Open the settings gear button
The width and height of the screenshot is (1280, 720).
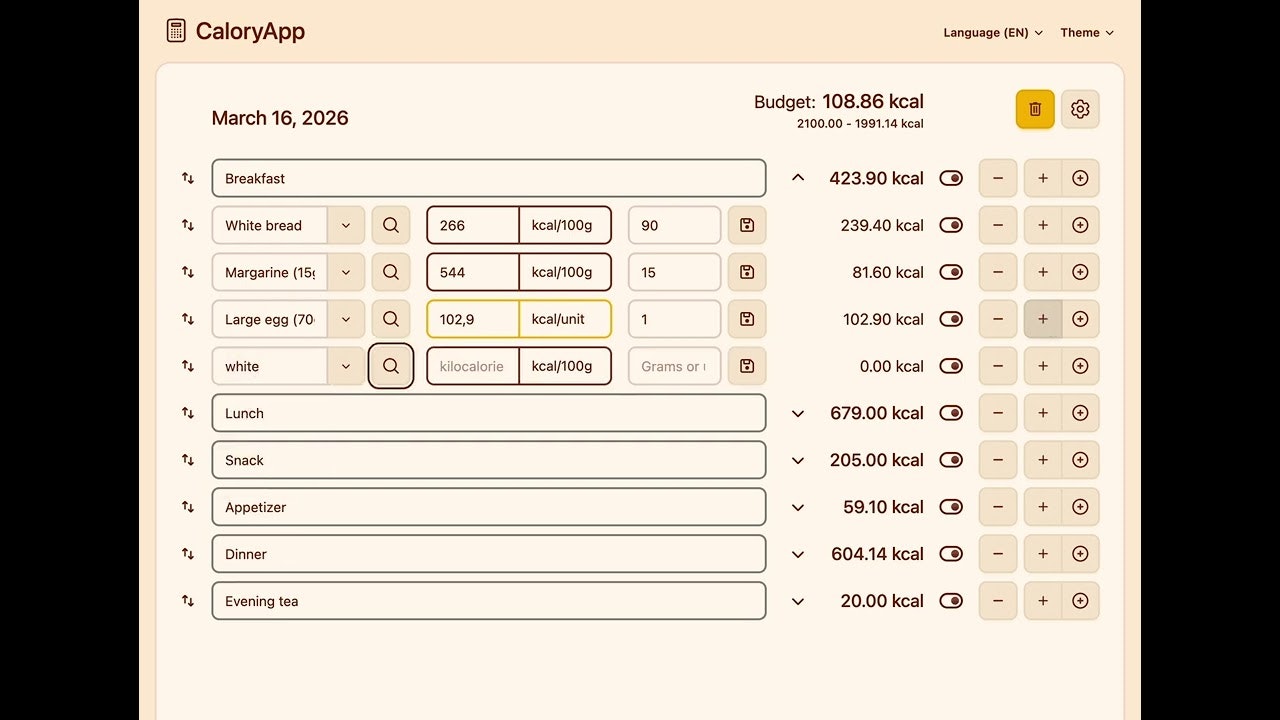(x=1080, y=109)
